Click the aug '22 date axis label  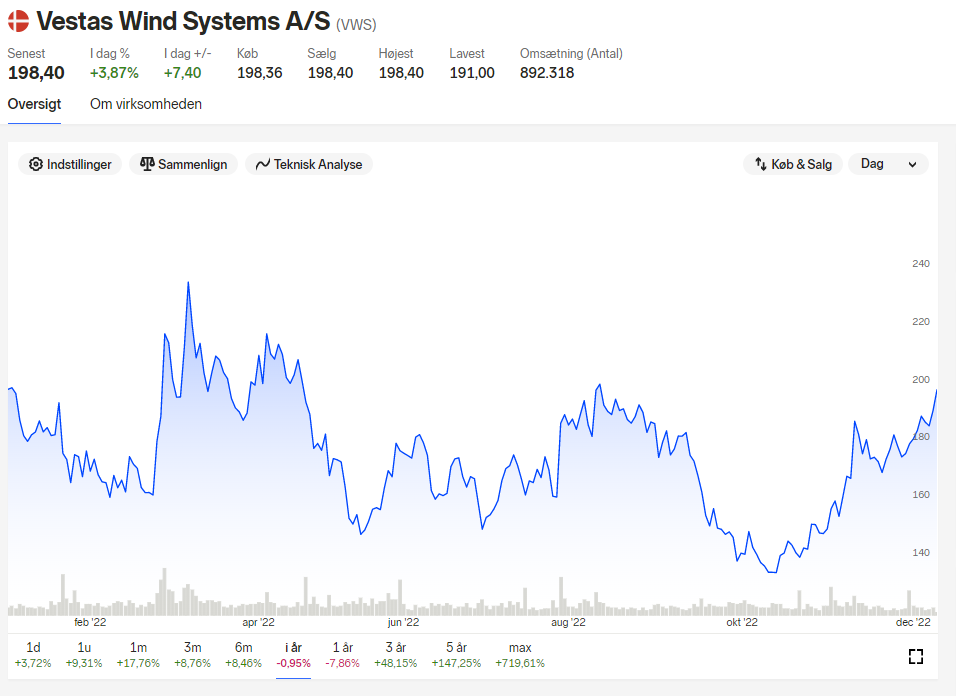[x=568, y=622]
